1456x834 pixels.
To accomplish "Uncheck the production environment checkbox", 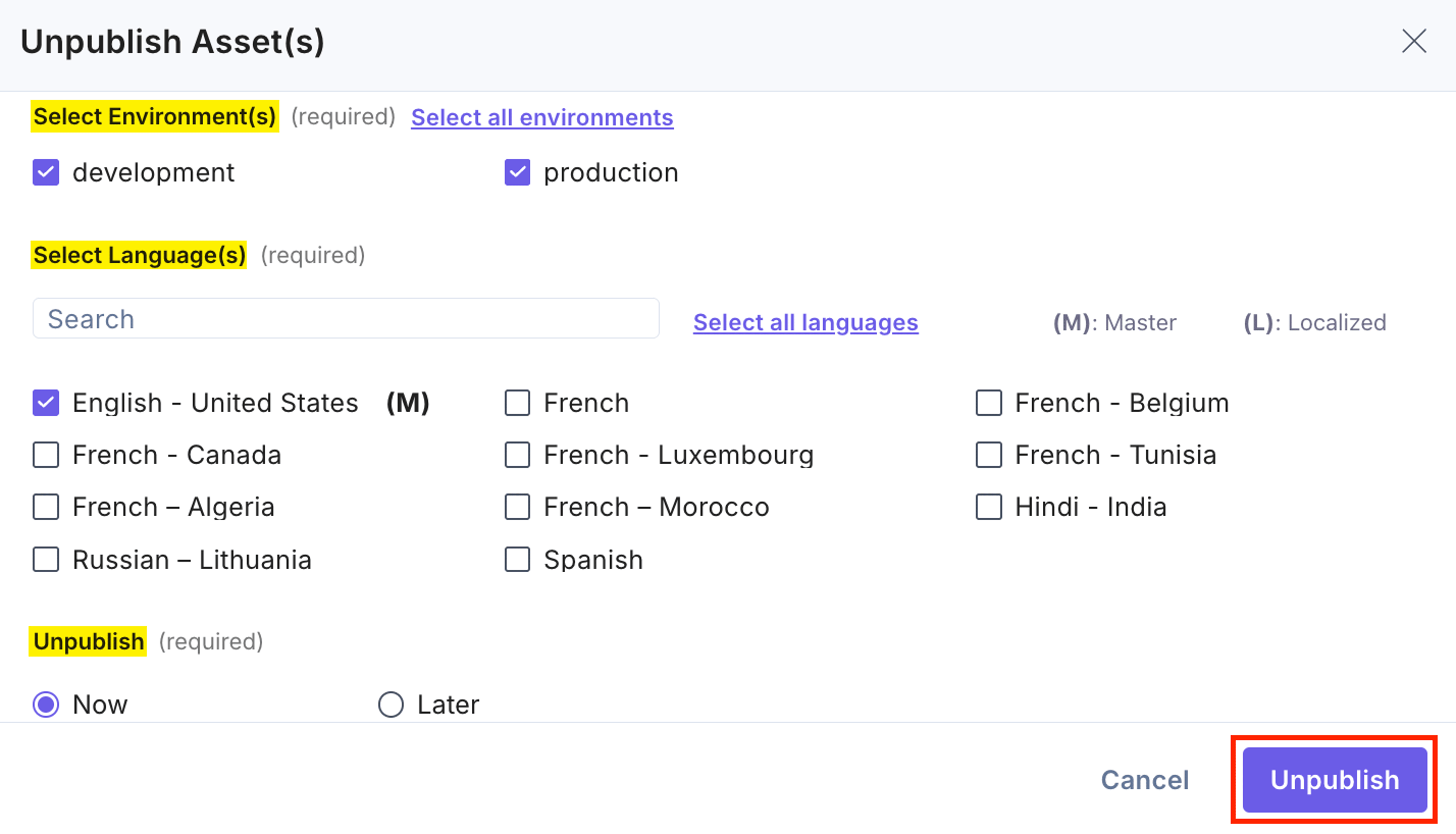I will point(517,173).
